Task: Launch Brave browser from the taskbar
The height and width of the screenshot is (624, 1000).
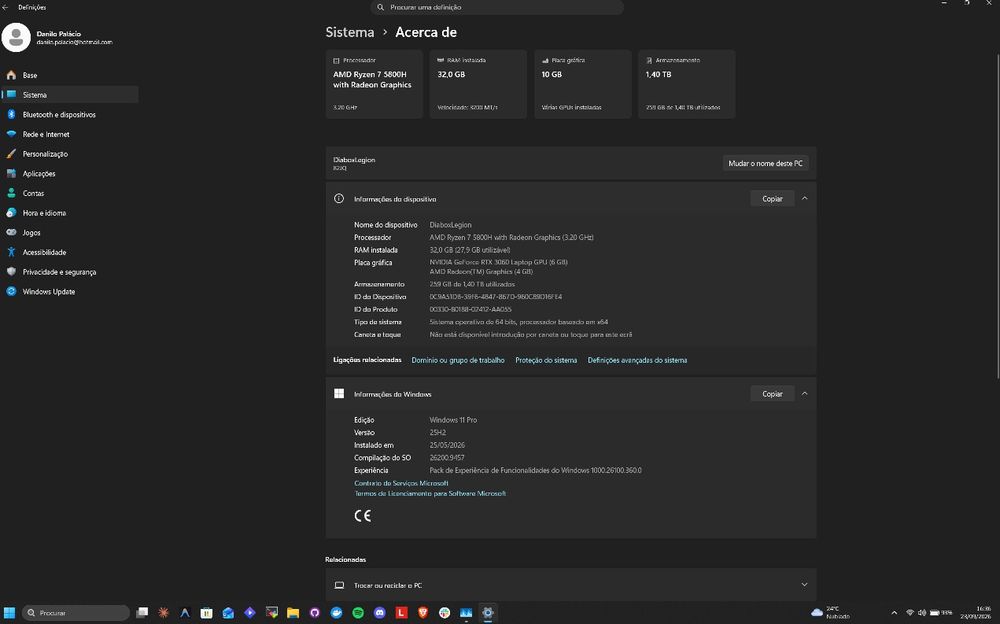Action: coord(423,613)
